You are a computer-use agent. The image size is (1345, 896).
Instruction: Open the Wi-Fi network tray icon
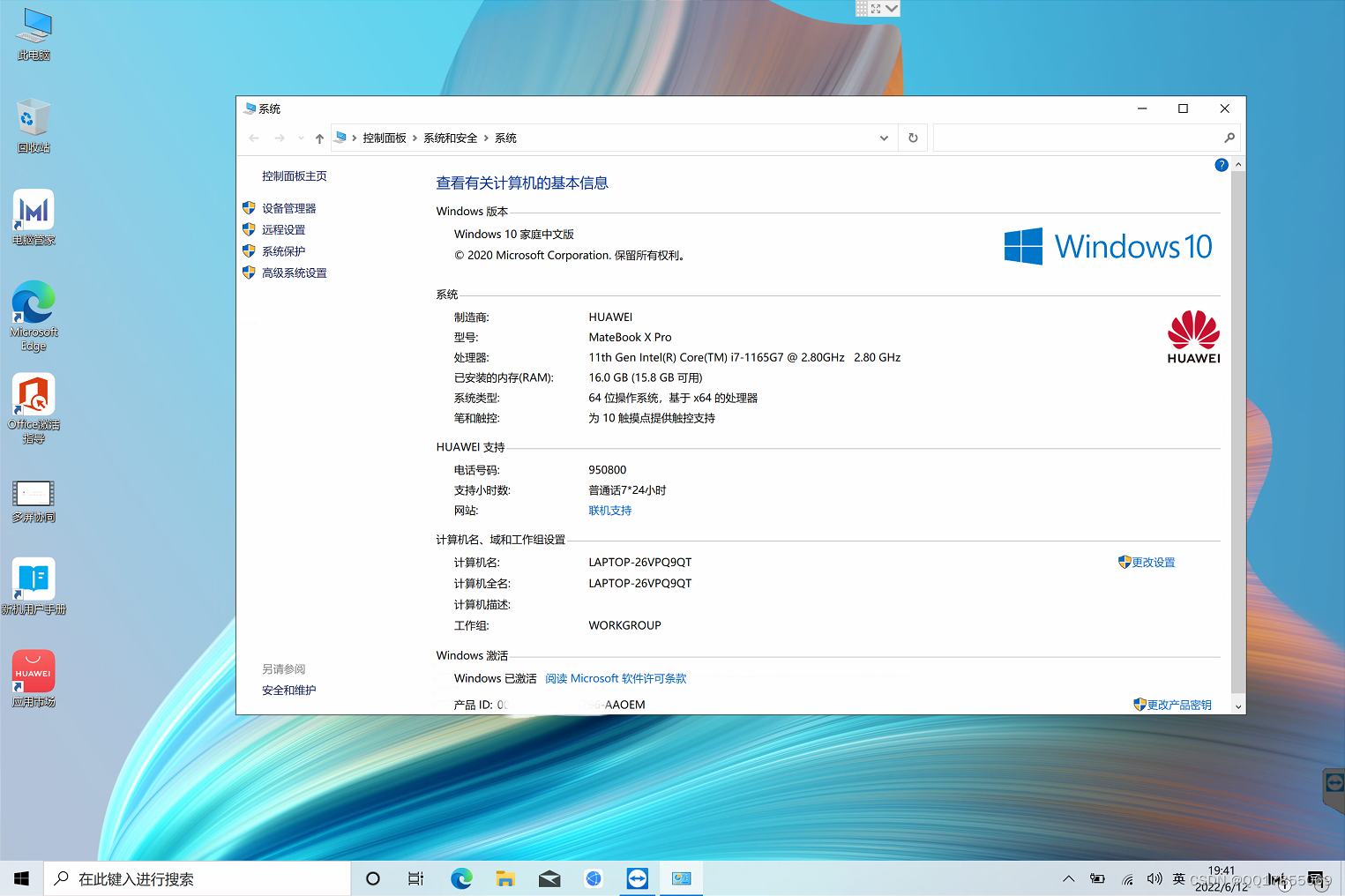pos(1127,878)
